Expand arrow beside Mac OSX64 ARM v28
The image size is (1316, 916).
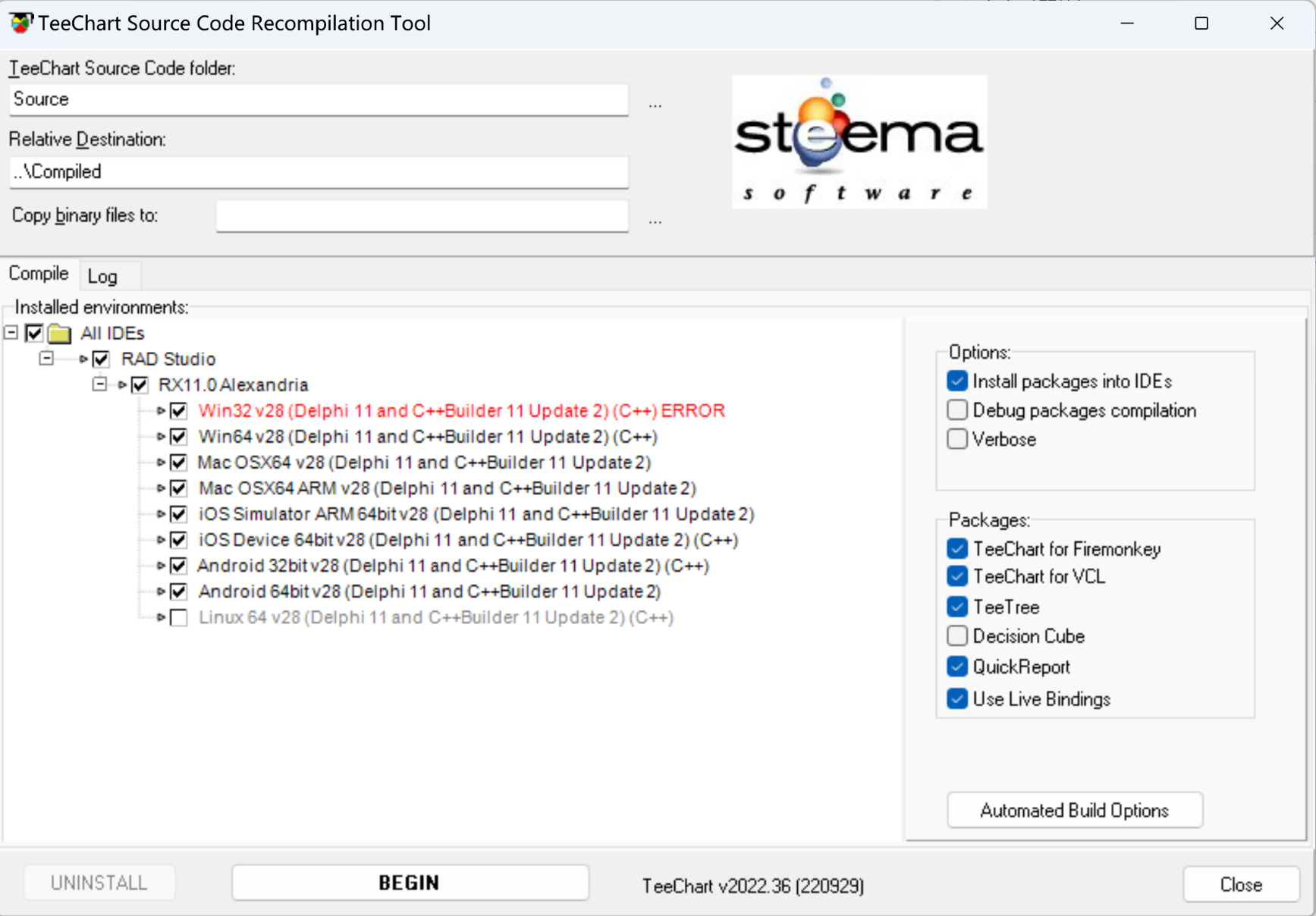161,488
